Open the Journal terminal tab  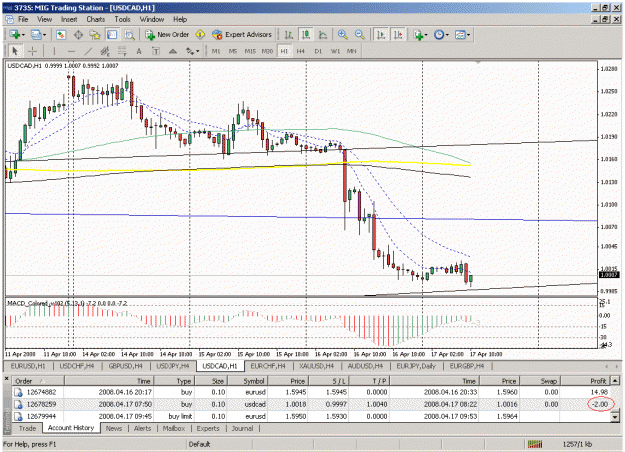tap(242, 428)
